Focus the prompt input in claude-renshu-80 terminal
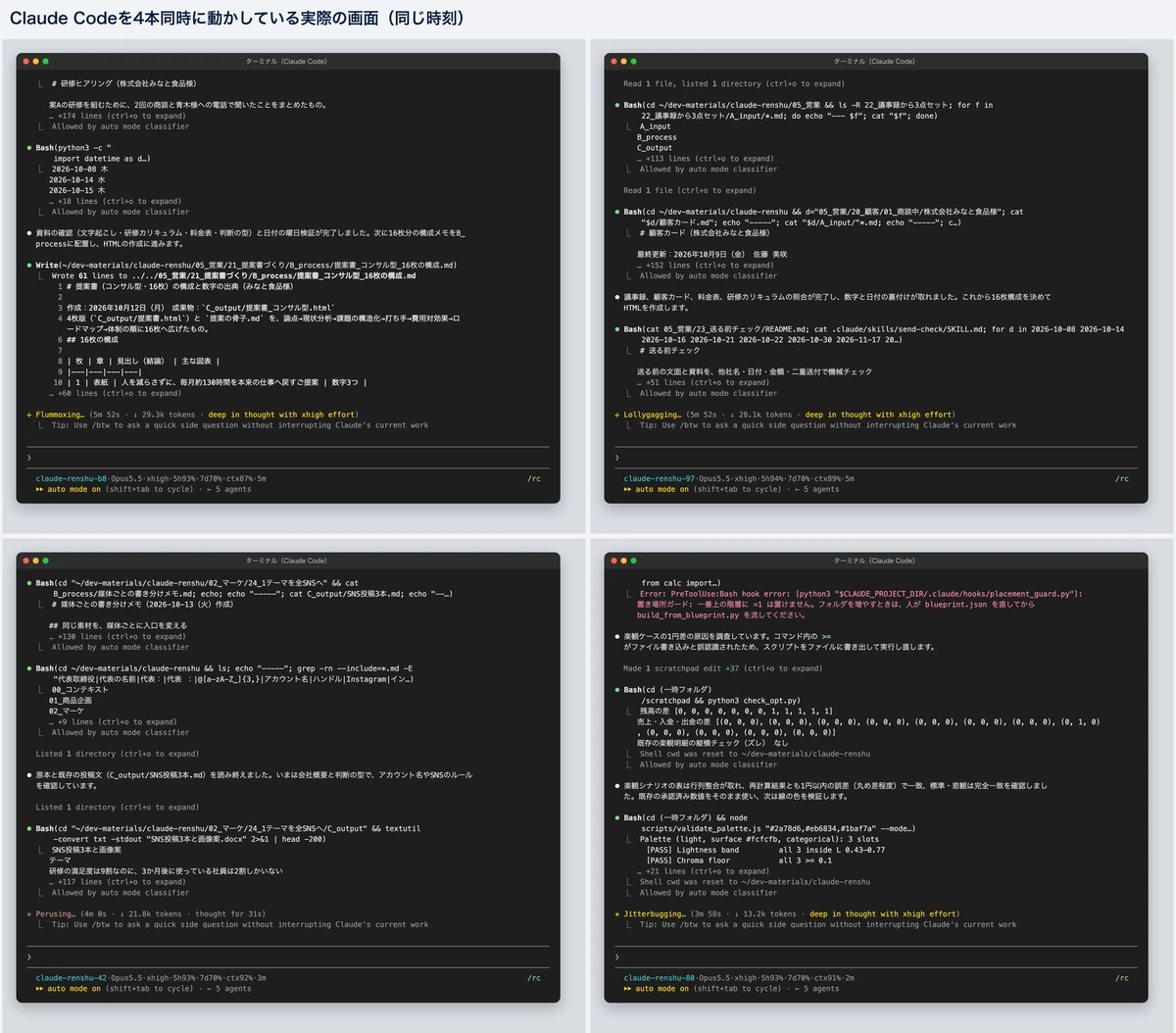Screen dimensions: 1176x1033 tap(876, 957)
